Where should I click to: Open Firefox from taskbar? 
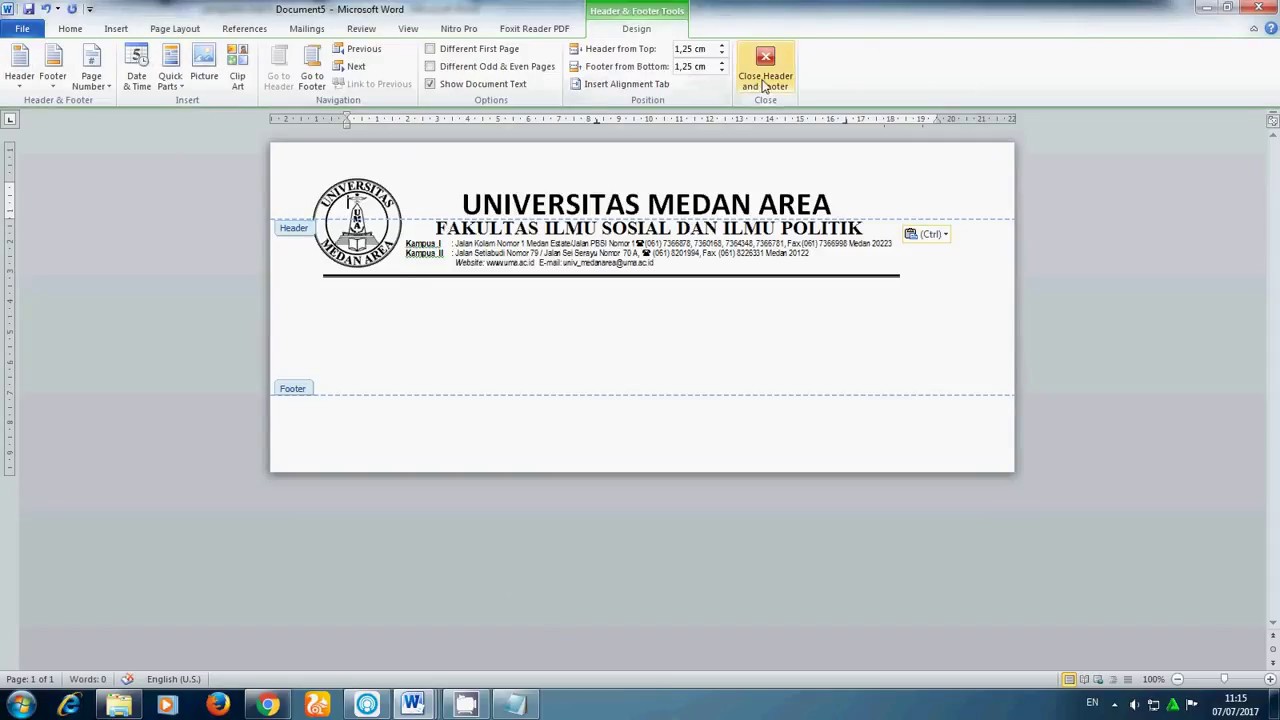218,705
